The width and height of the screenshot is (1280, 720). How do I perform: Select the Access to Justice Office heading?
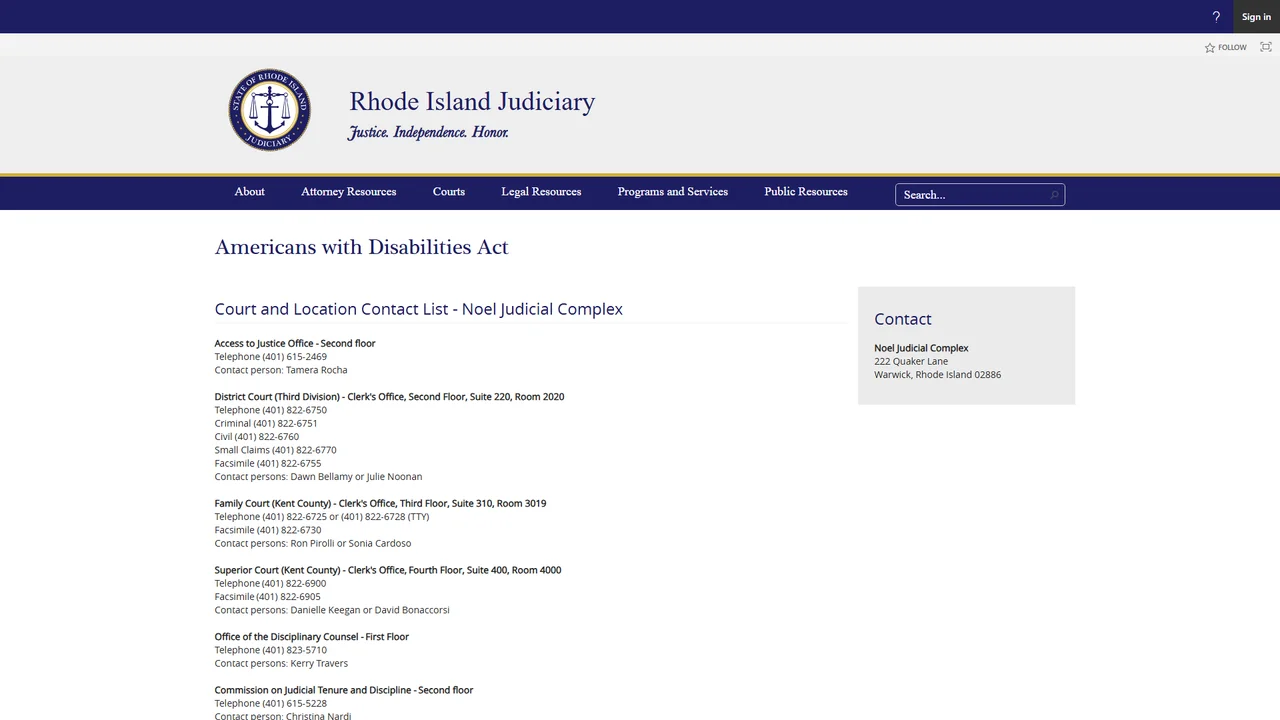point(295,343)
